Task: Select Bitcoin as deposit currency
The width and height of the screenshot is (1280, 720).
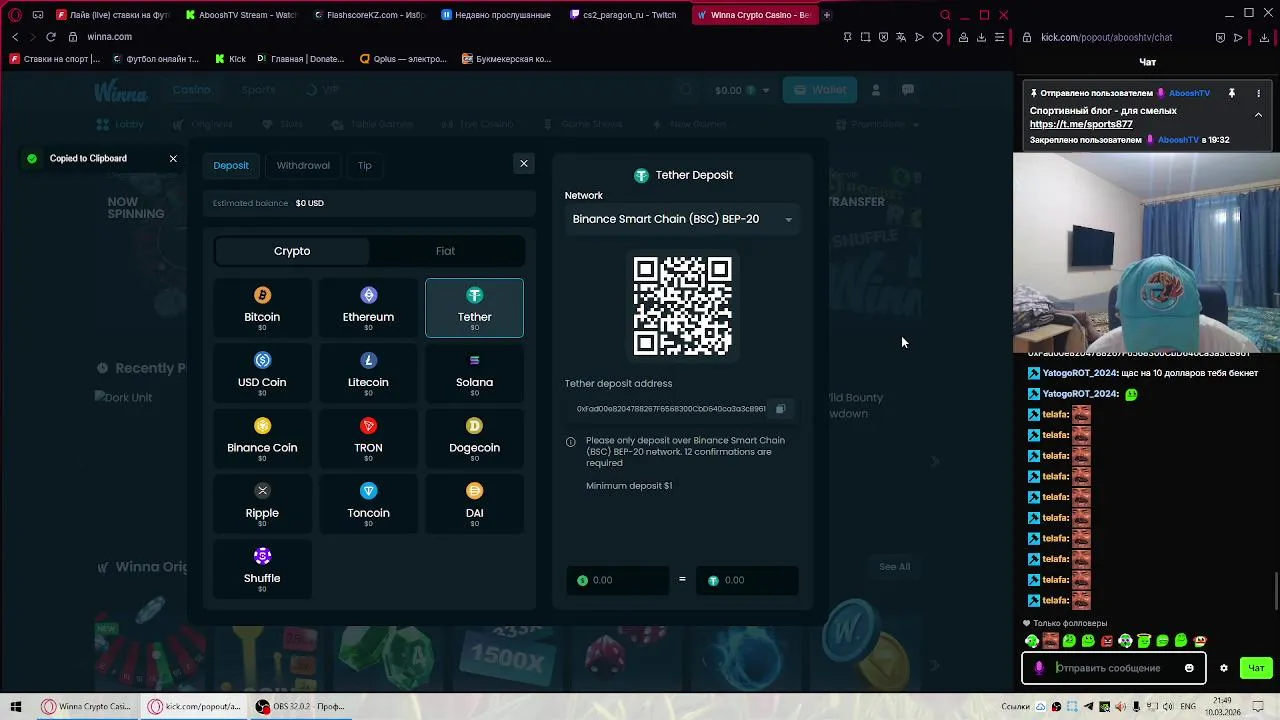Action: coord(262,308)
